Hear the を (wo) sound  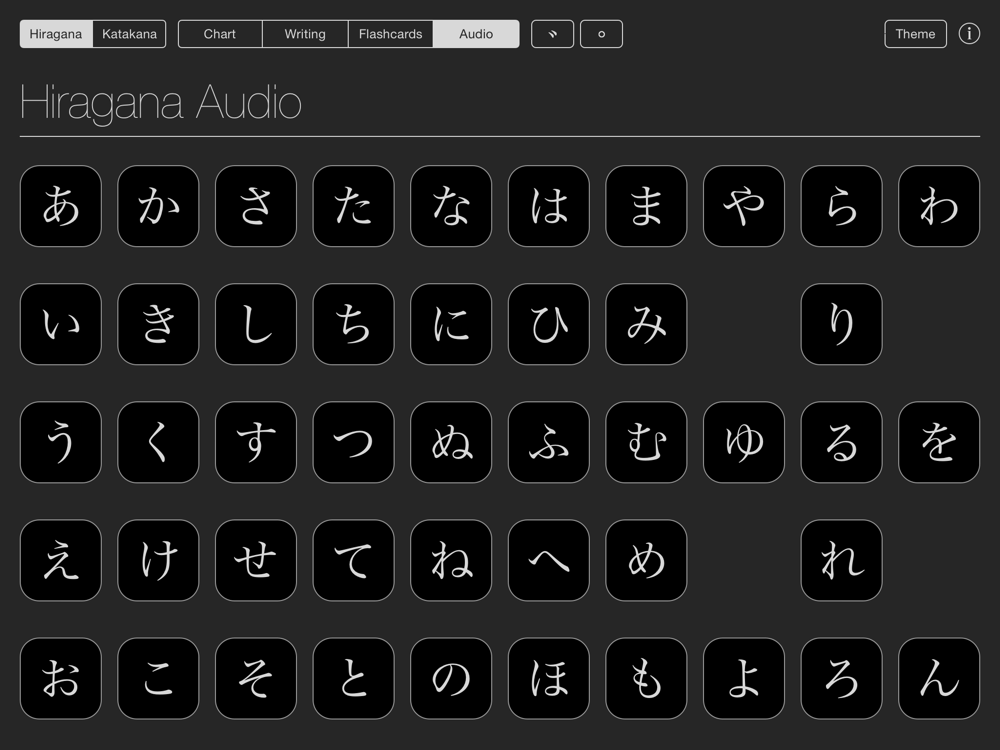point(939,442)
